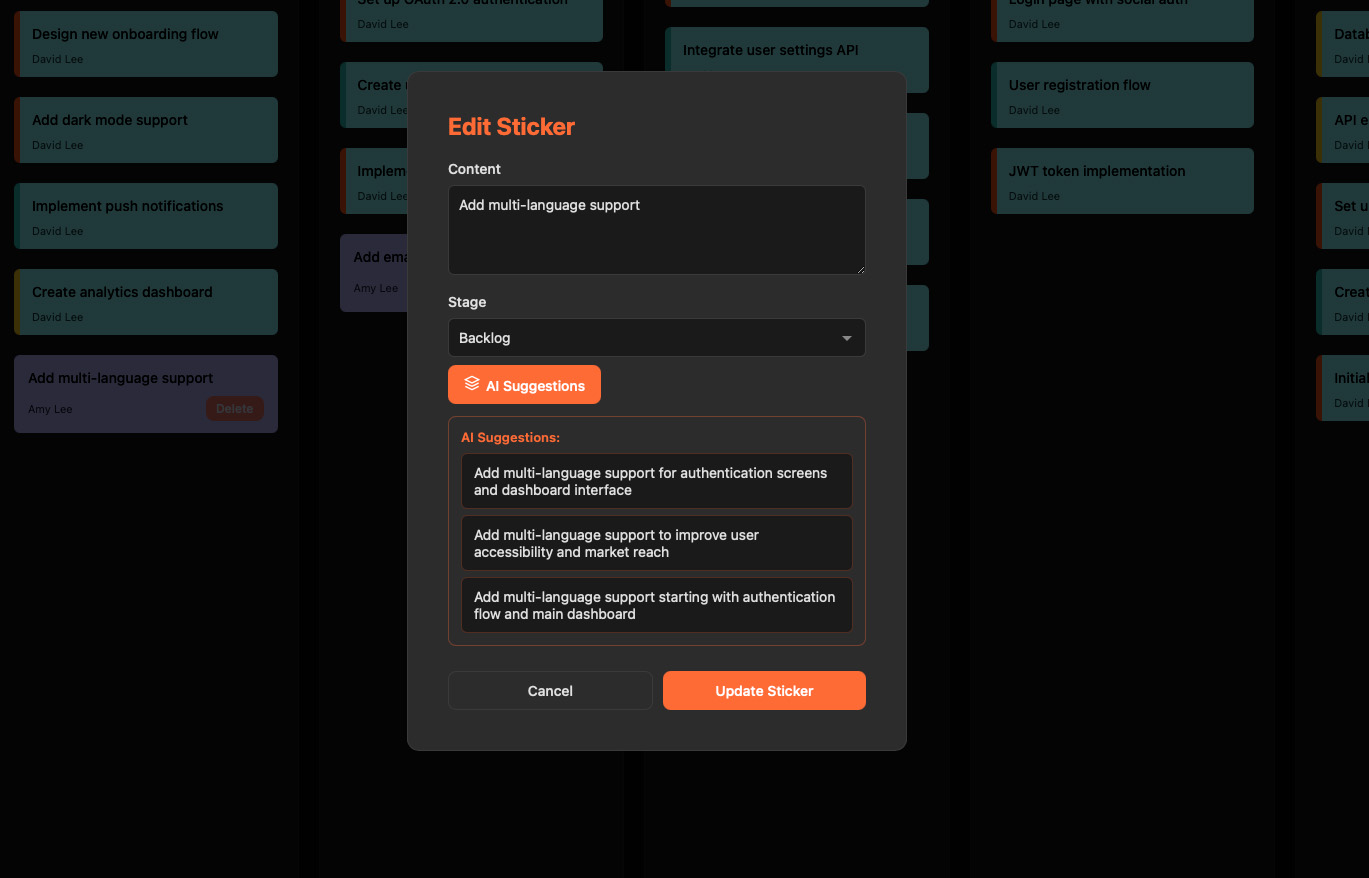
Task: Select suggestion about accessibility and market reach
Action: coord(656,543)
